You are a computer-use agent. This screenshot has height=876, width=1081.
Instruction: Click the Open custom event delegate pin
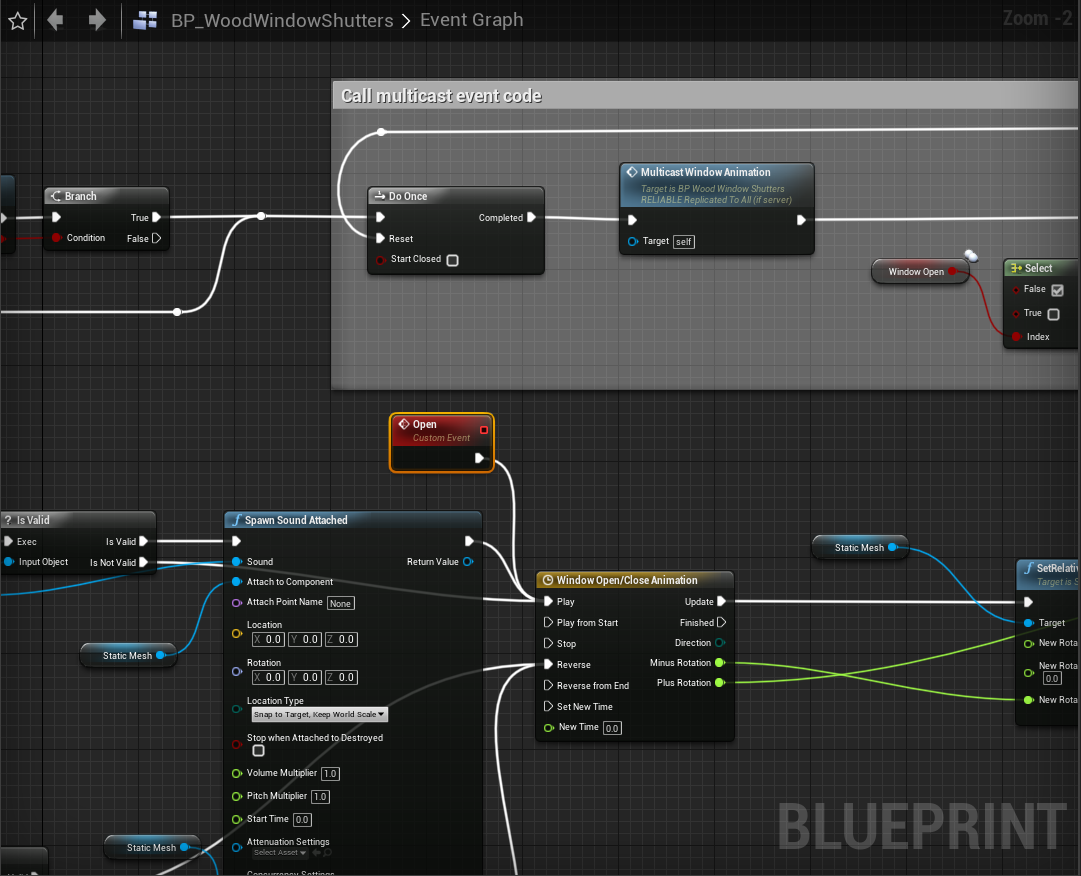[x=484, y=430]
